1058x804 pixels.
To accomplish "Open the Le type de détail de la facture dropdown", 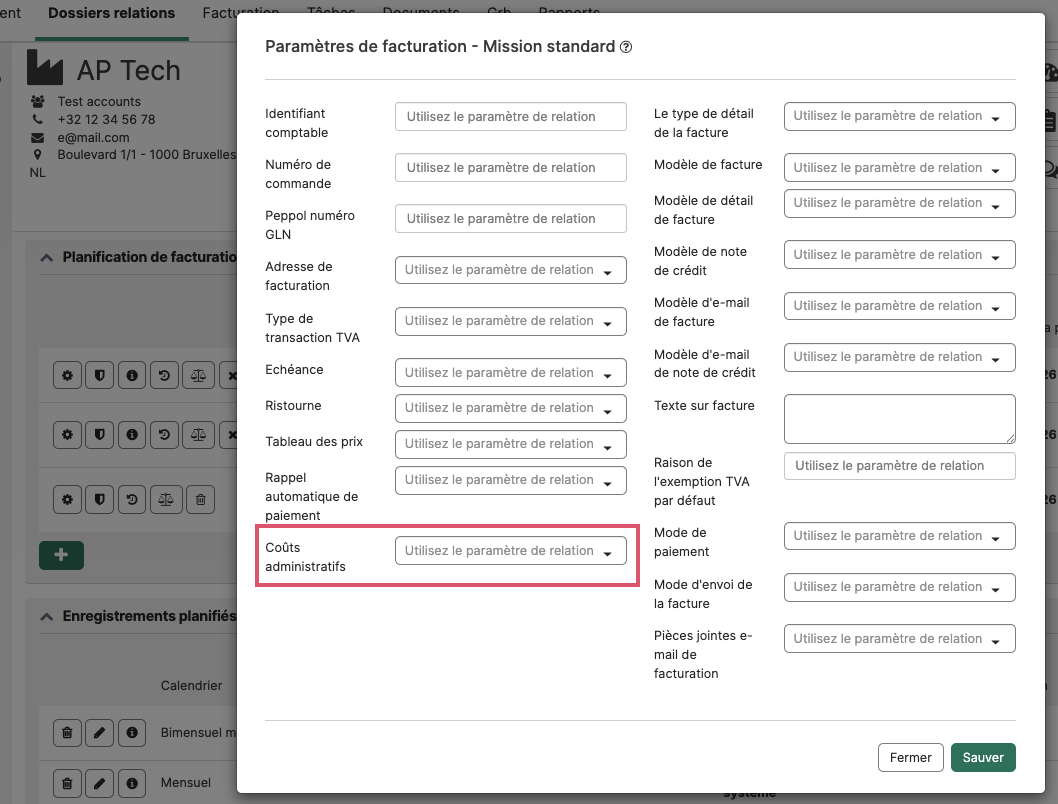I will tap(899, 116).
